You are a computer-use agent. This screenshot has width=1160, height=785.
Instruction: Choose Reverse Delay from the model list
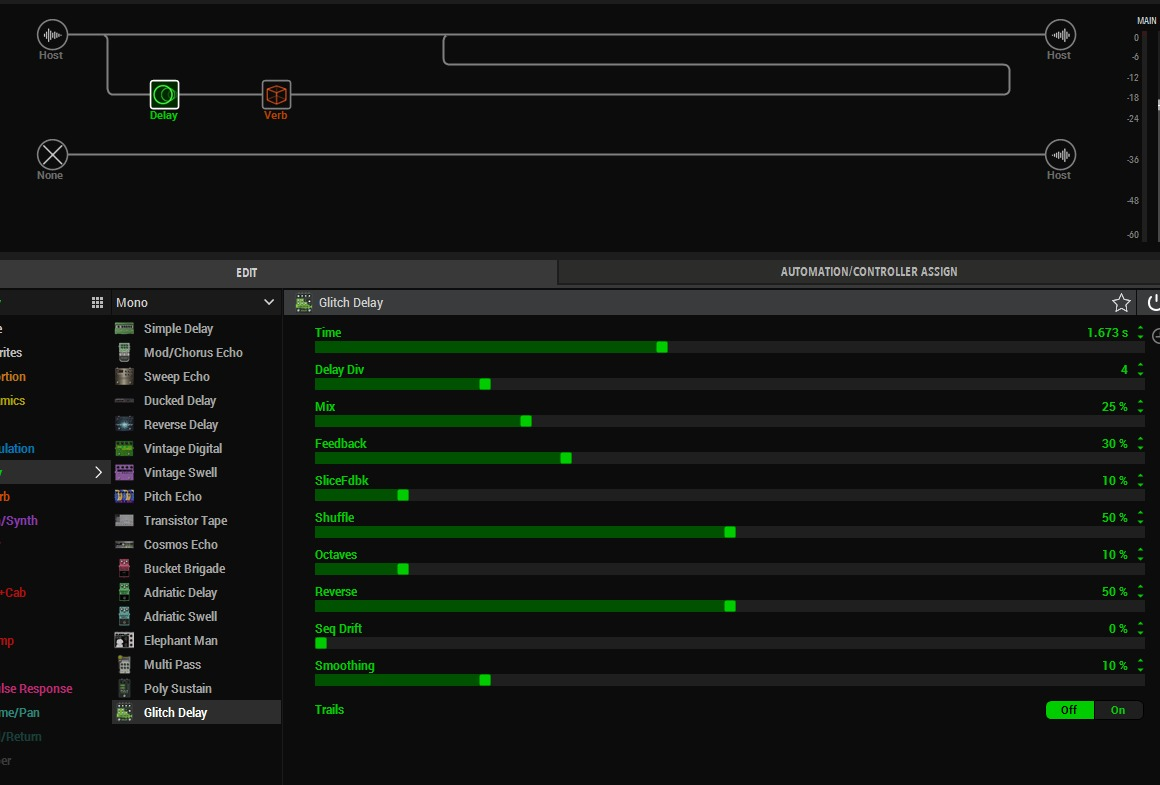click(x=180, y=425)
